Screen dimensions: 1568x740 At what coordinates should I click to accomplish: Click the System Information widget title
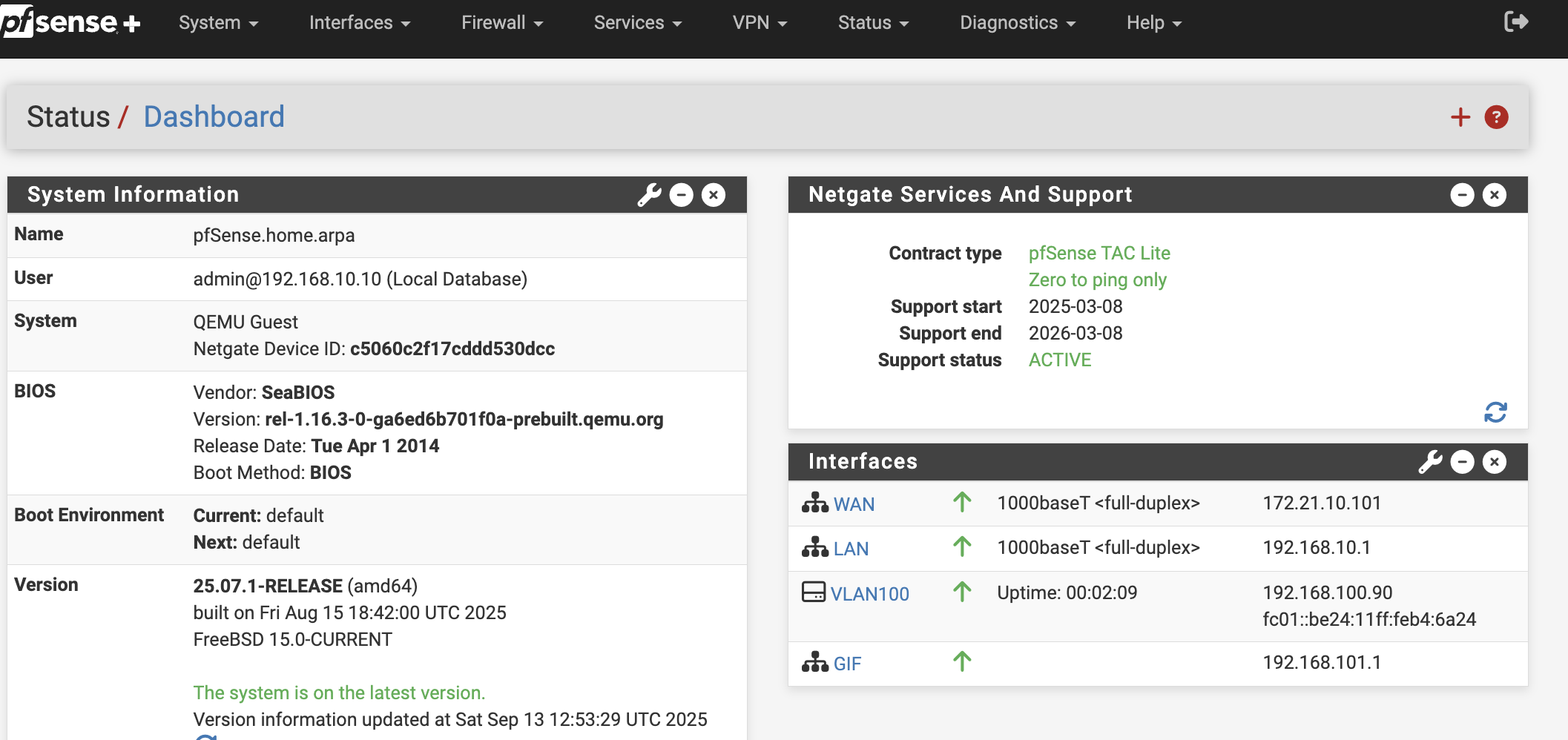134,195
